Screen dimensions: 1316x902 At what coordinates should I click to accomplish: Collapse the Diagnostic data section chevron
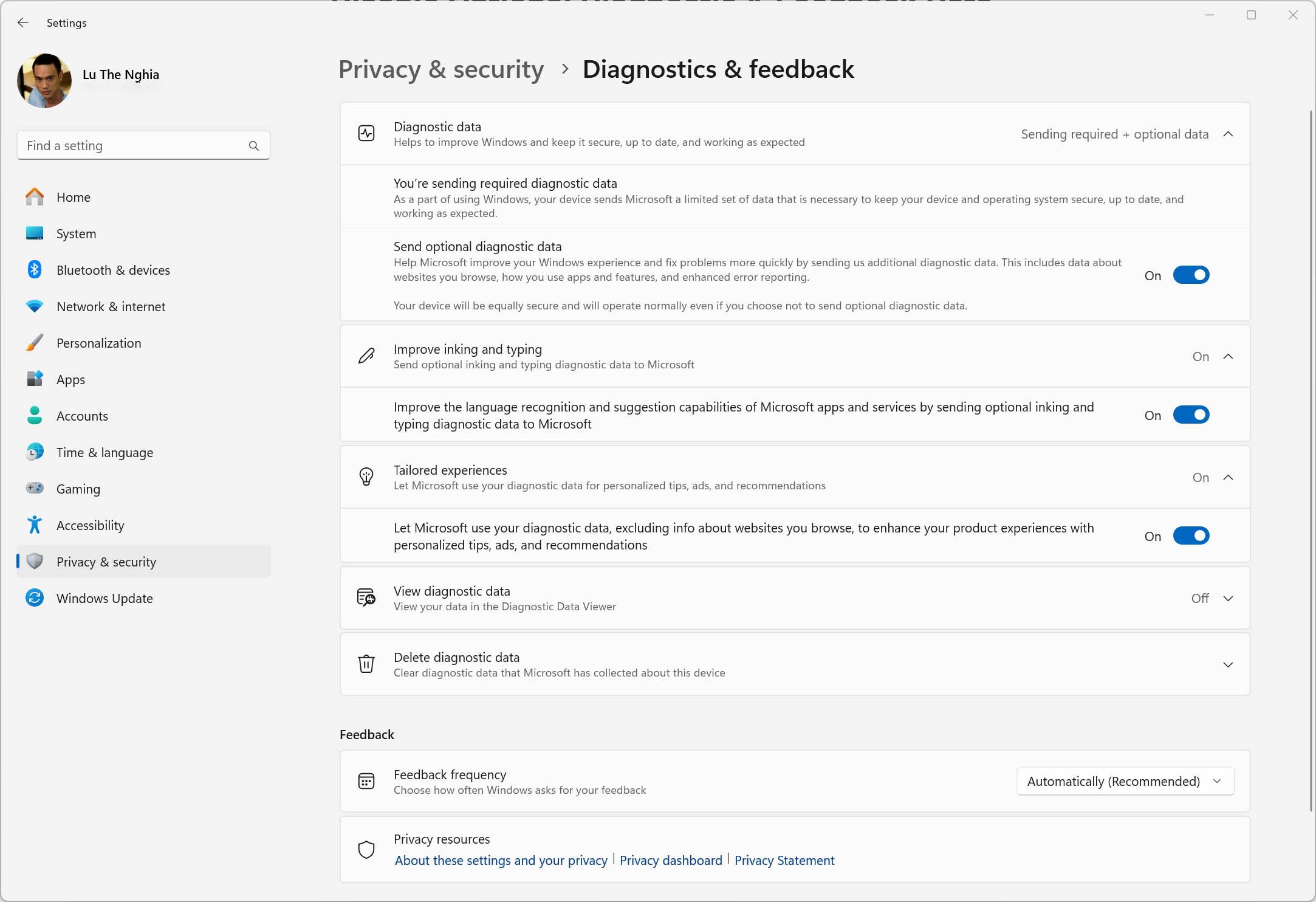(x=1228, y=134)
